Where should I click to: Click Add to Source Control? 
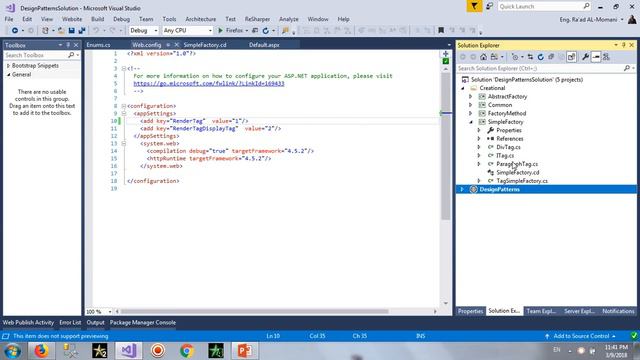click(581, 336)
